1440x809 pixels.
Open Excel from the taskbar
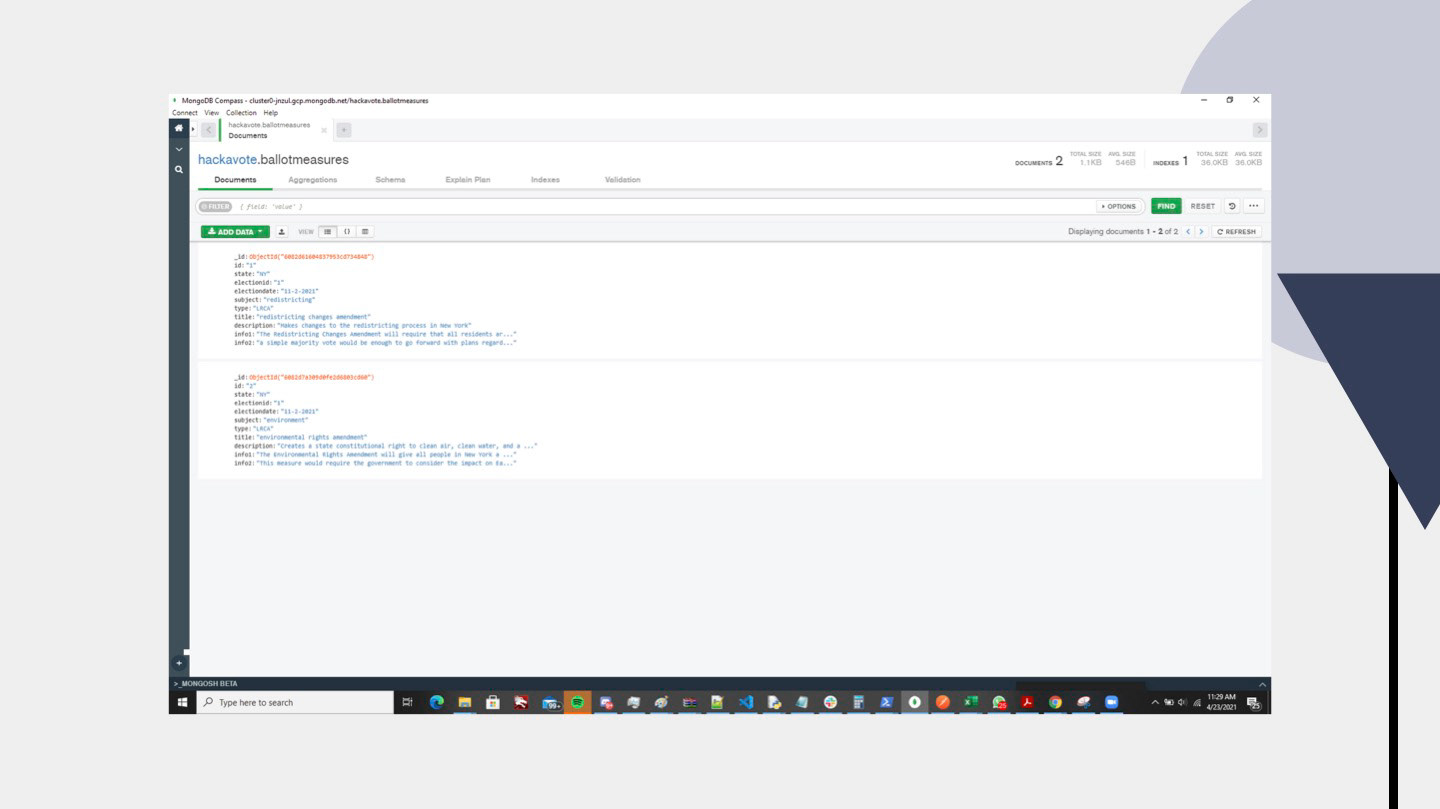[x=970, y=703]
